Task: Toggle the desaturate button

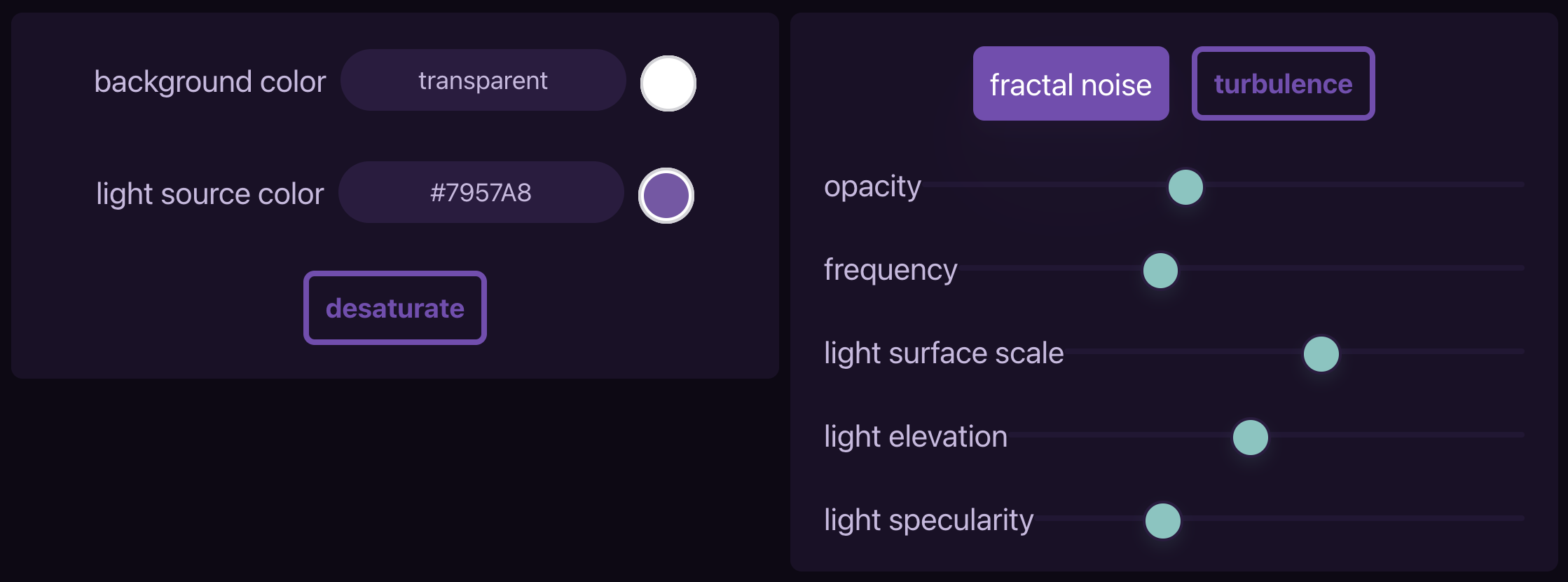Action: 395,308
